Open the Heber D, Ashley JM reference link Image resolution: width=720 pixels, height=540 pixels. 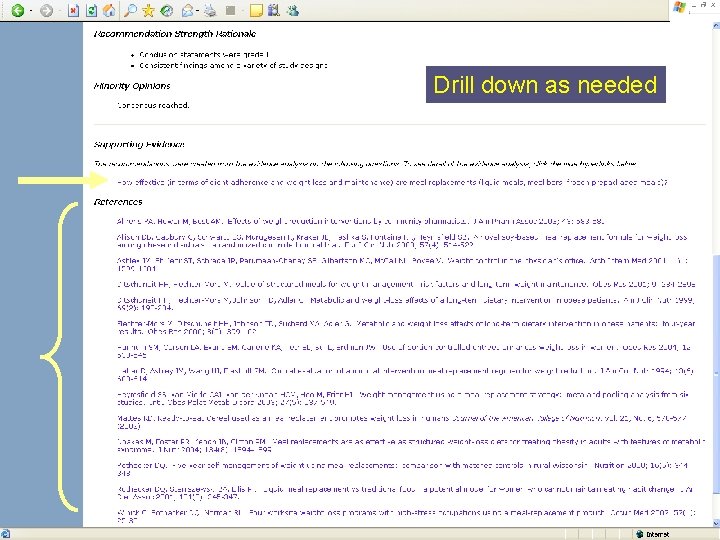coord(405,375)
